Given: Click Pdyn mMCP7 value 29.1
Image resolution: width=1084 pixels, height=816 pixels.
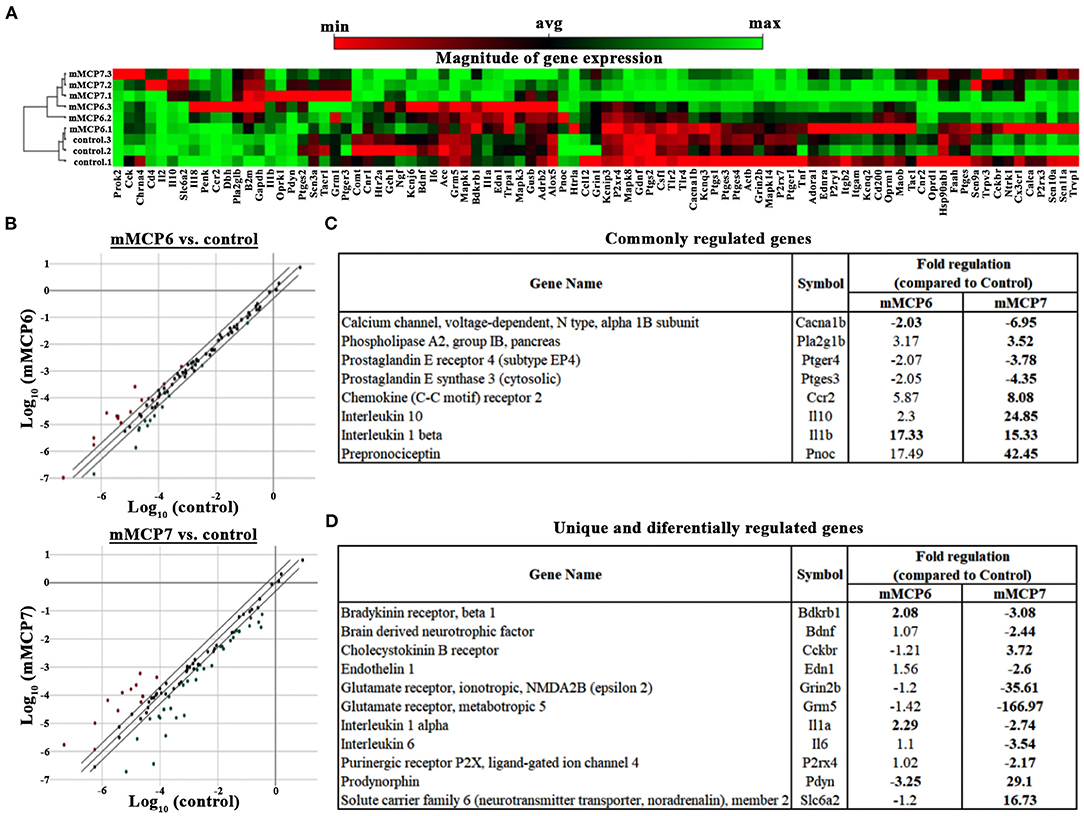Looking at the screenshot, I should 1020,781.
